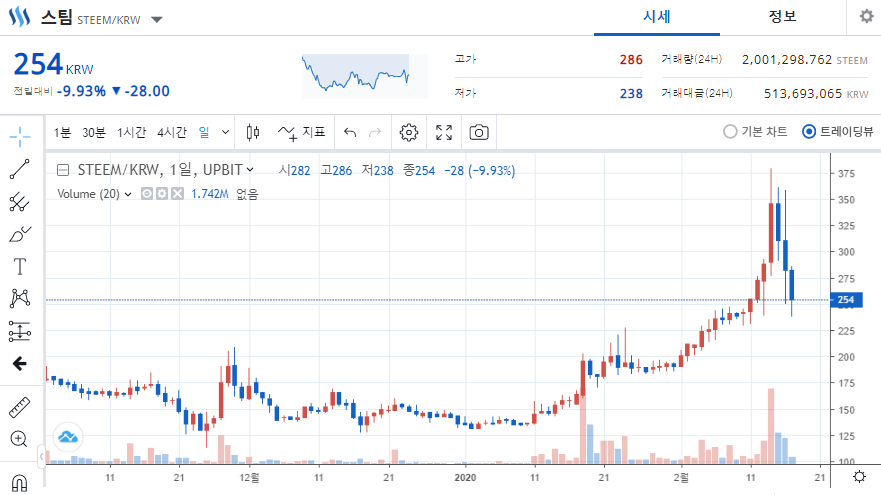Click the 1.742M volume value

tap(210, 194)
